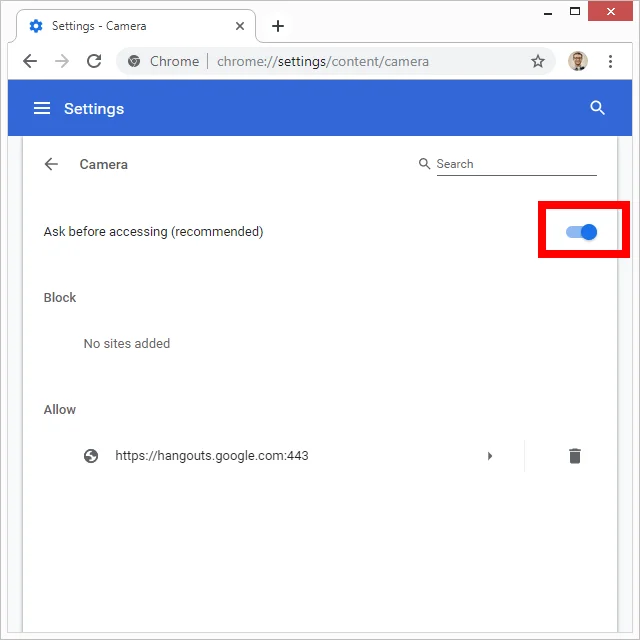
Task: Click the Block section heading
Action: [x=60, y=297]
